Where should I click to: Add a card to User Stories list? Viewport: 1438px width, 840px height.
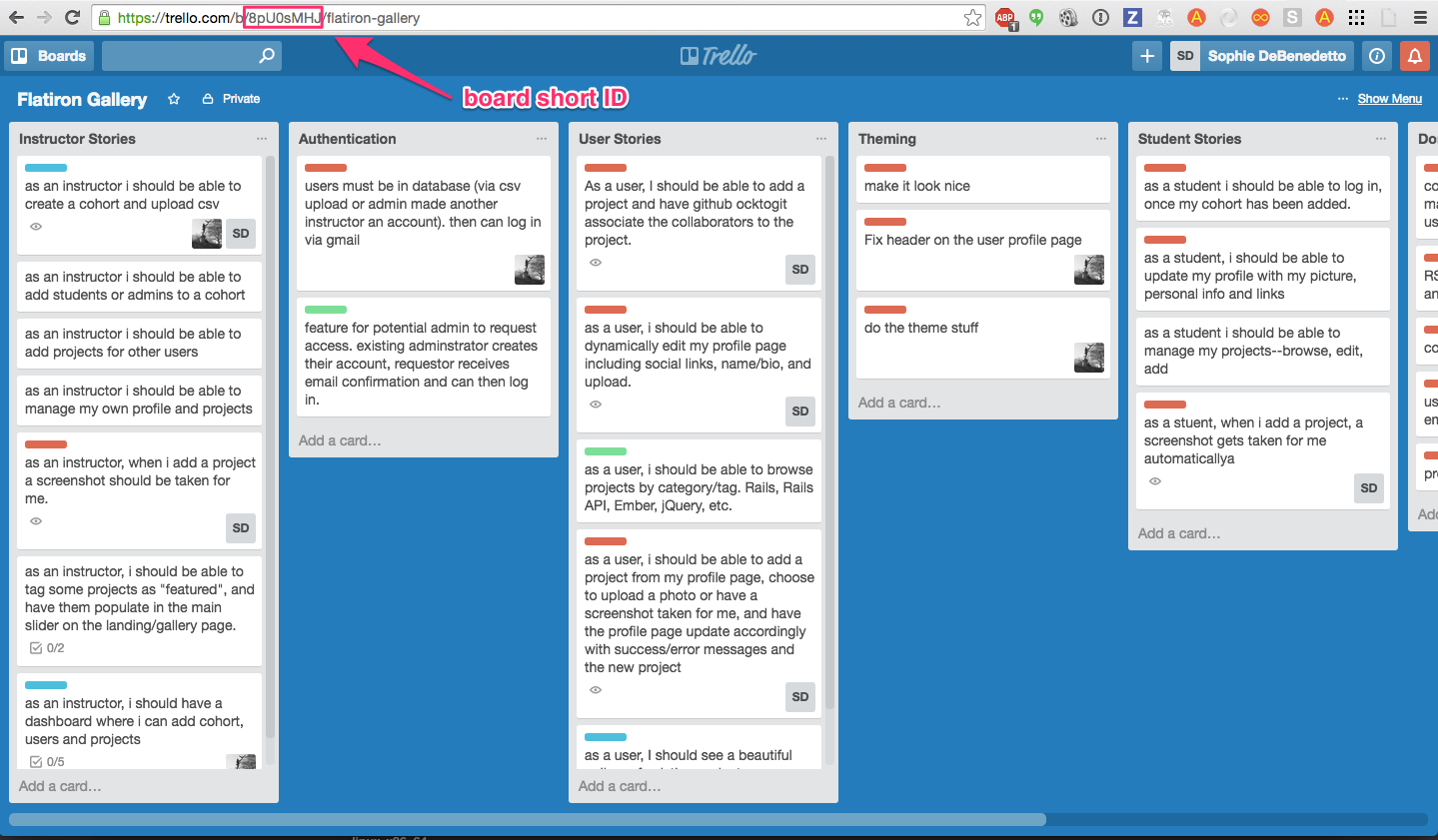(620, 786)
